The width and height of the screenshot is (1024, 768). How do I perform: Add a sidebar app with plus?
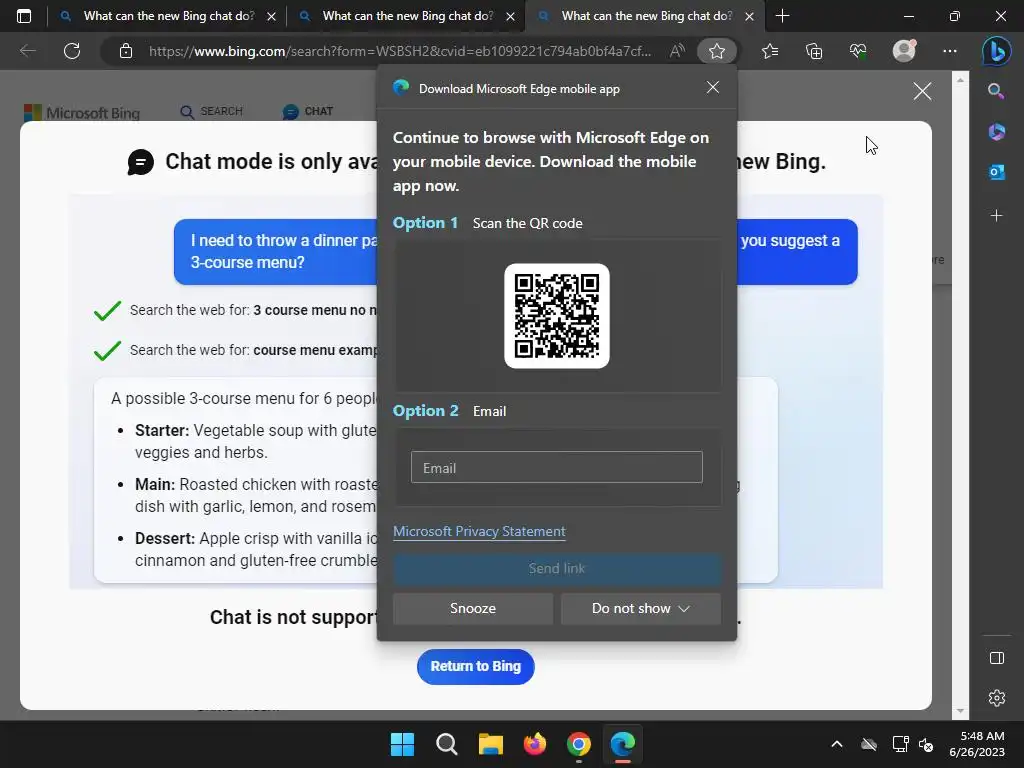[x=996, y=216]
